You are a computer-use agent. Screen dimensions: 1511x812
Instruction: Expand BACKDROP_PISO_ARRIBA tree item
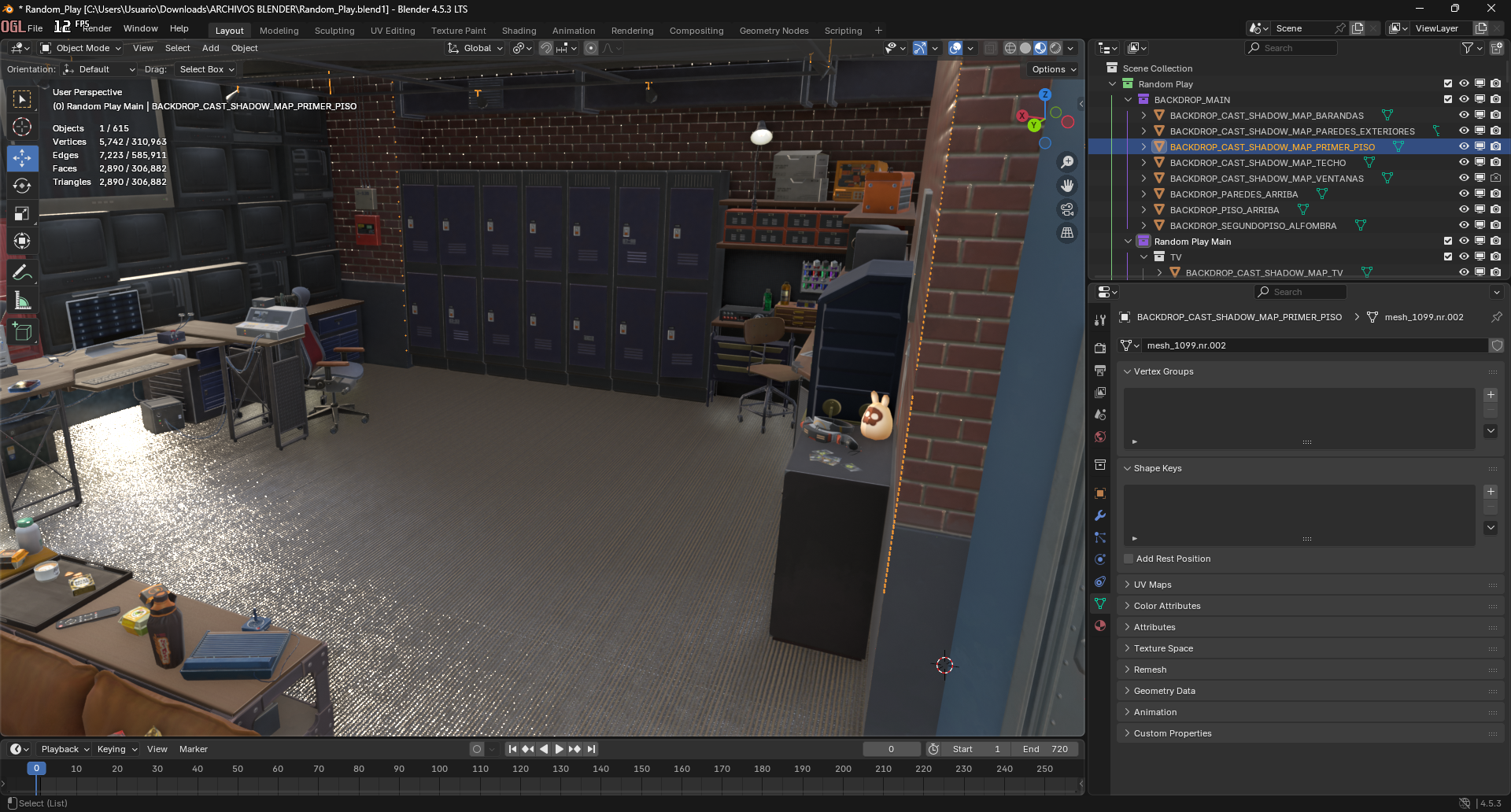[x=1143, y=210]
